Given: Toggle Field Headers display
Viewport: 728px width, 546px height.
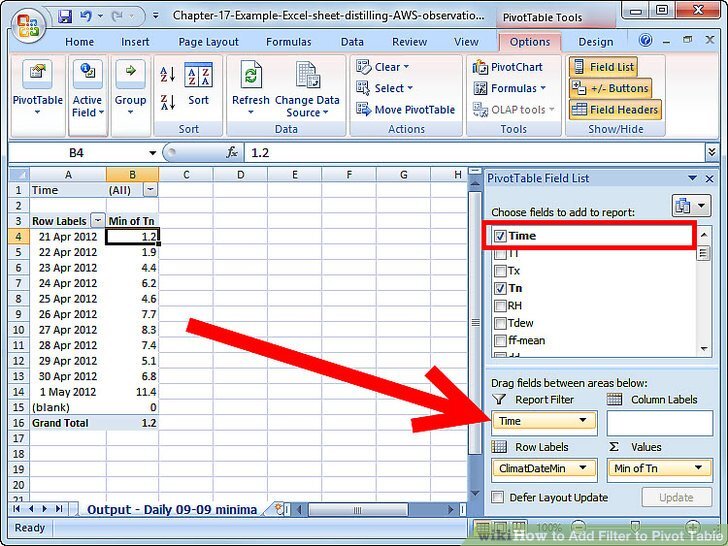Looking at the screenshot, I should pyautogui.click(x=615, y=110).
